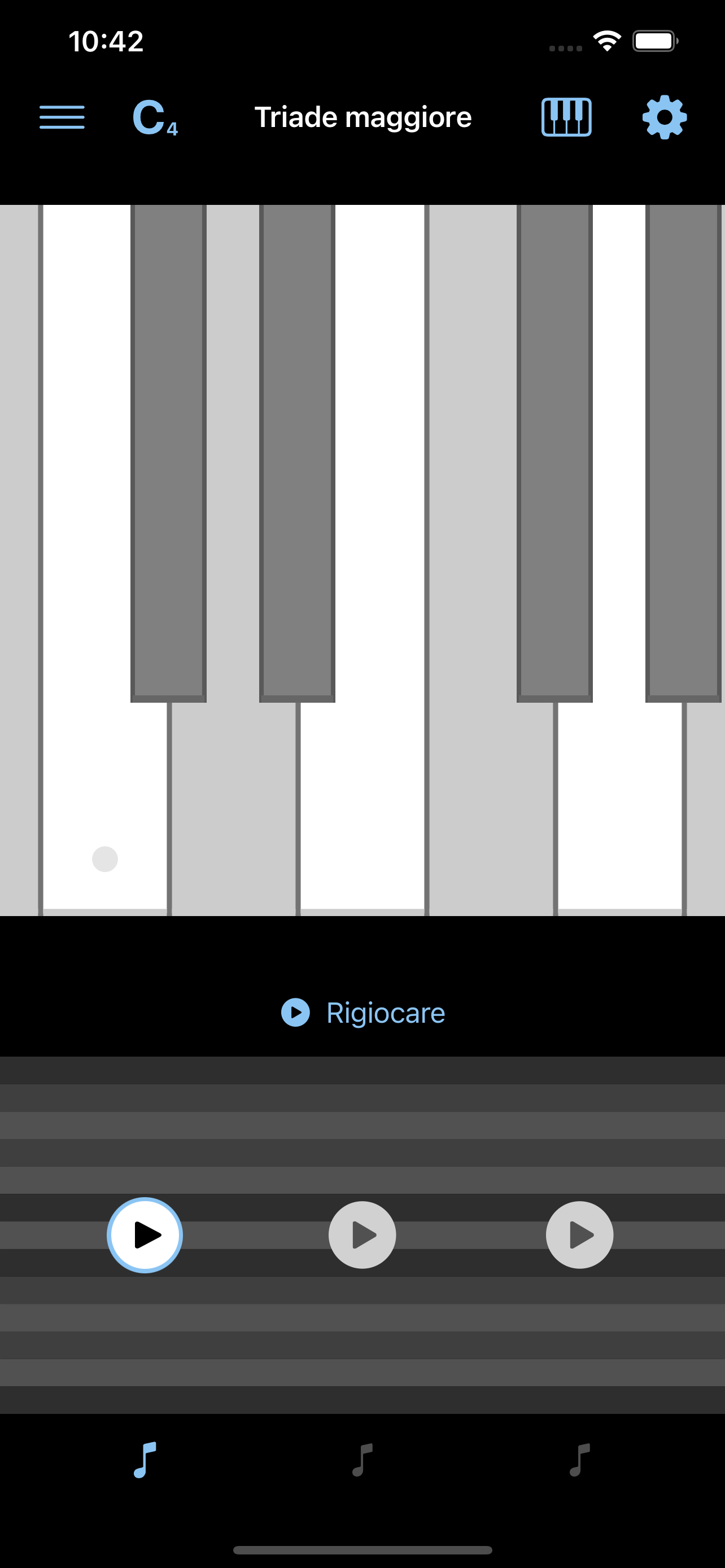Tap the white E key

pyautogui.click(x=363, y=804)
